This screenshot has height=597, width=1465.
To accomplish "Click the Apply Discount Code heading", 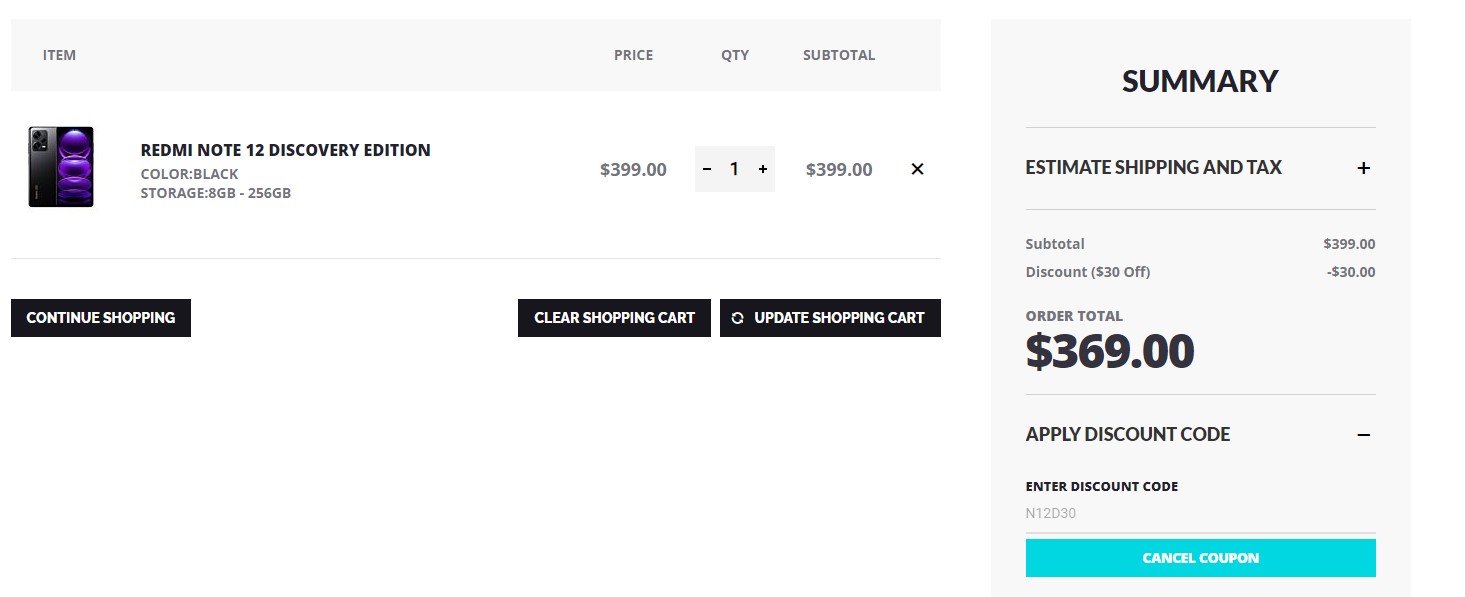I will (1127, 435).
